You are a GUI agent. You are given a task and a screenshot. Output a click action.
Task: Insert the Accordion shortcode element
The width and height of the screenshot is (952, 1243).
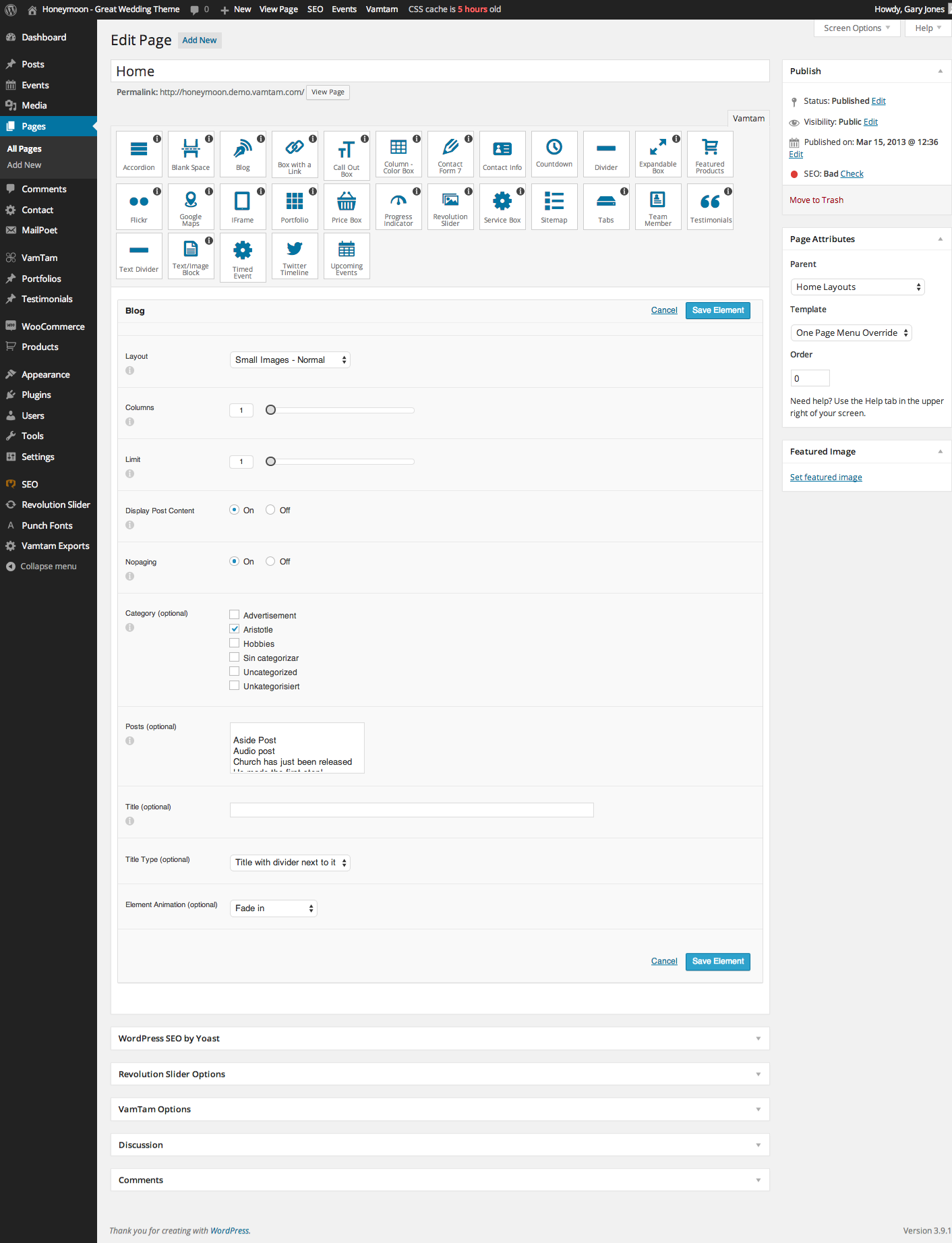(x=139, y=154)
